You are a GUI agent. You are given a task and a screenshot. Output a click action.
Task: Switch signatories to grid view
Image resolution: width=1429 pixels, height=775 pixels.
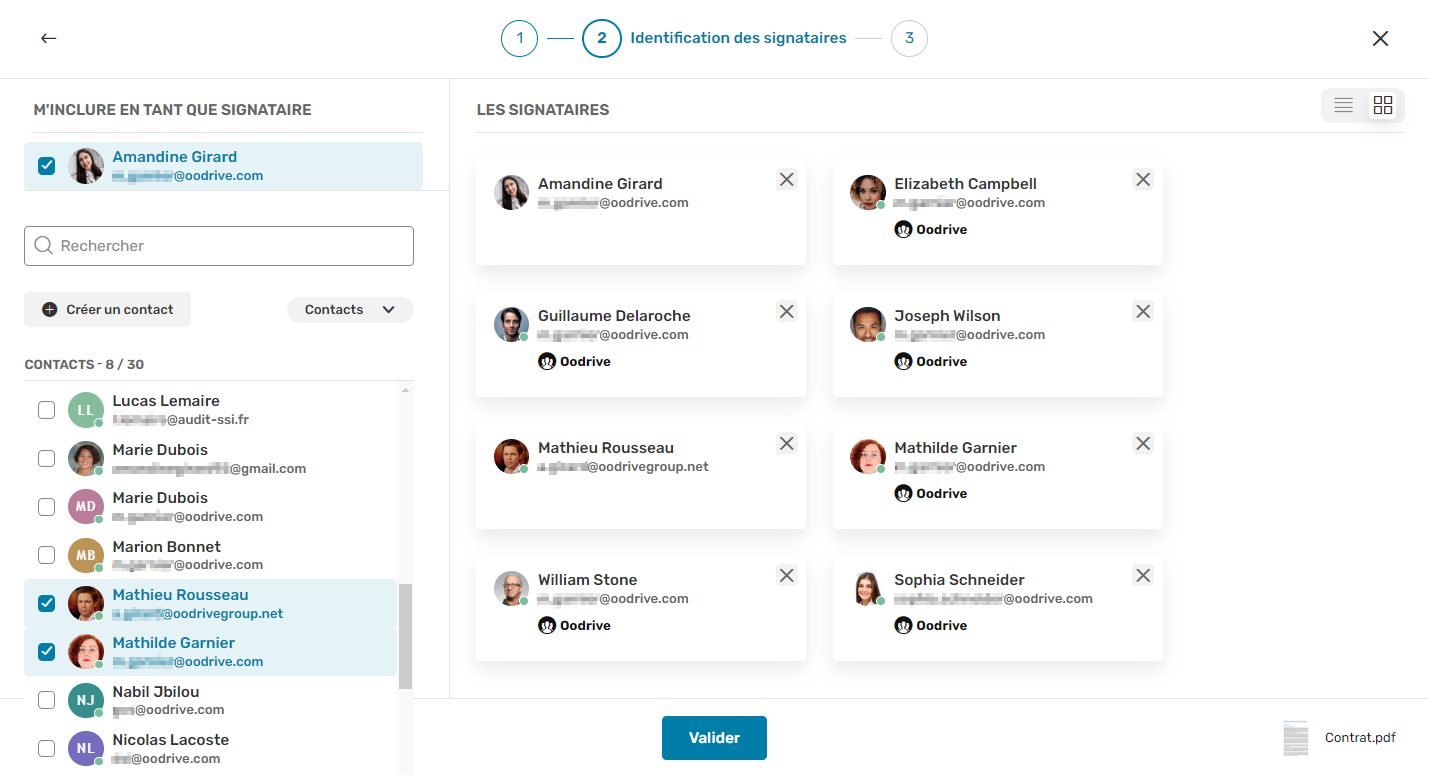point(1383,105)
